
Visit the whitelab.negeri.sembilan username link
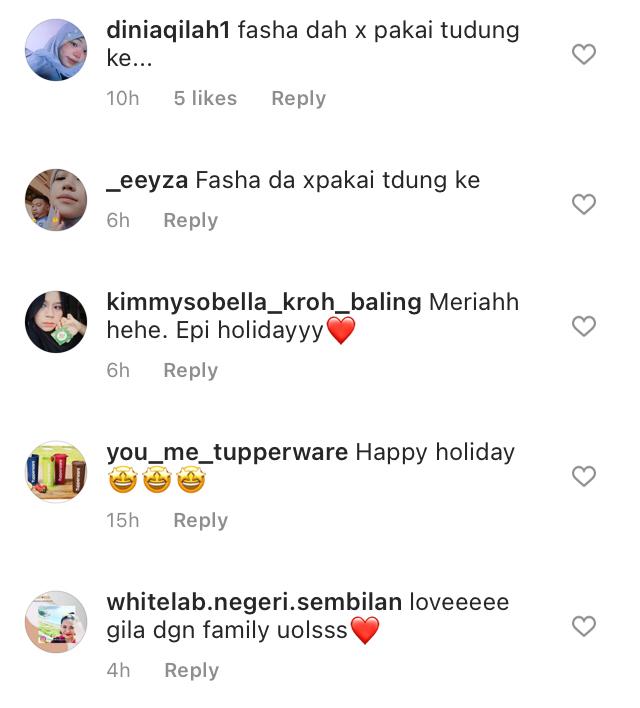(254, 603)
